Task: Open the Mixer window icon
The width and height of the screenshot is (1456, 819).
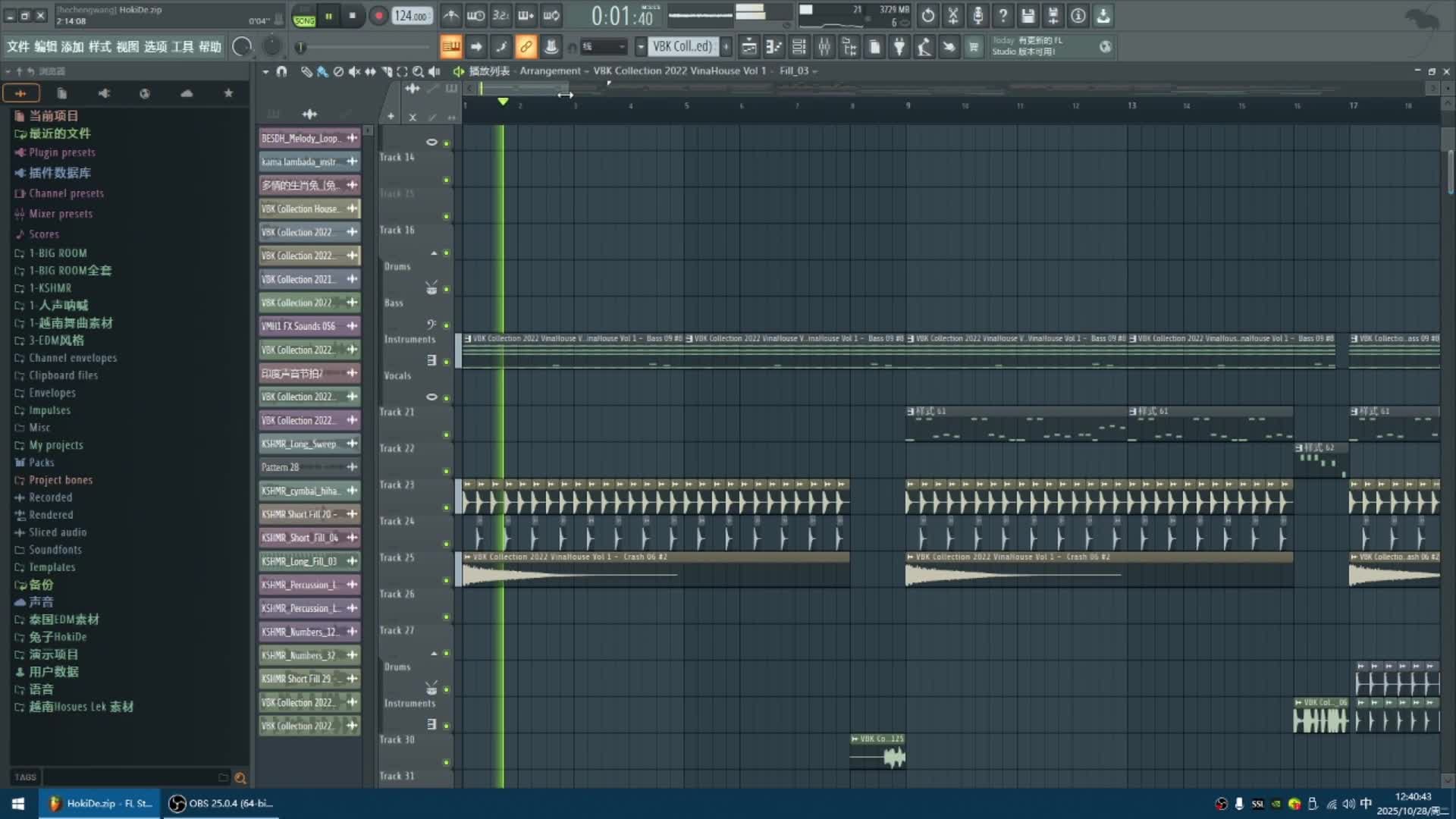Action: pyautogui.click(x=824, y=47)
